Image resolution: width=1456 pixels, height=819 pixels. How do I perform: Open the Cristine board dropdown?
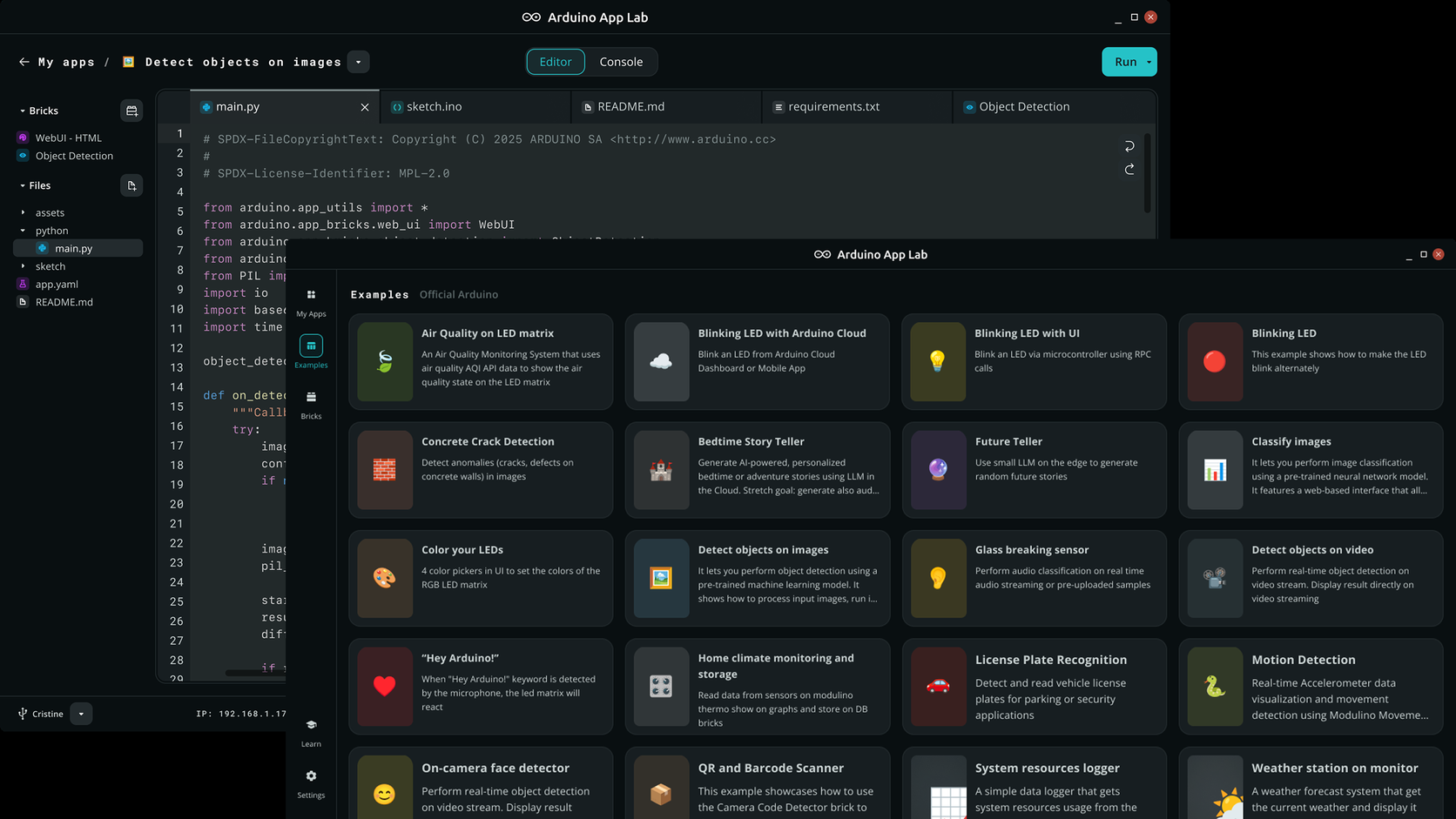pyautogui.click(x=81, y=714)
